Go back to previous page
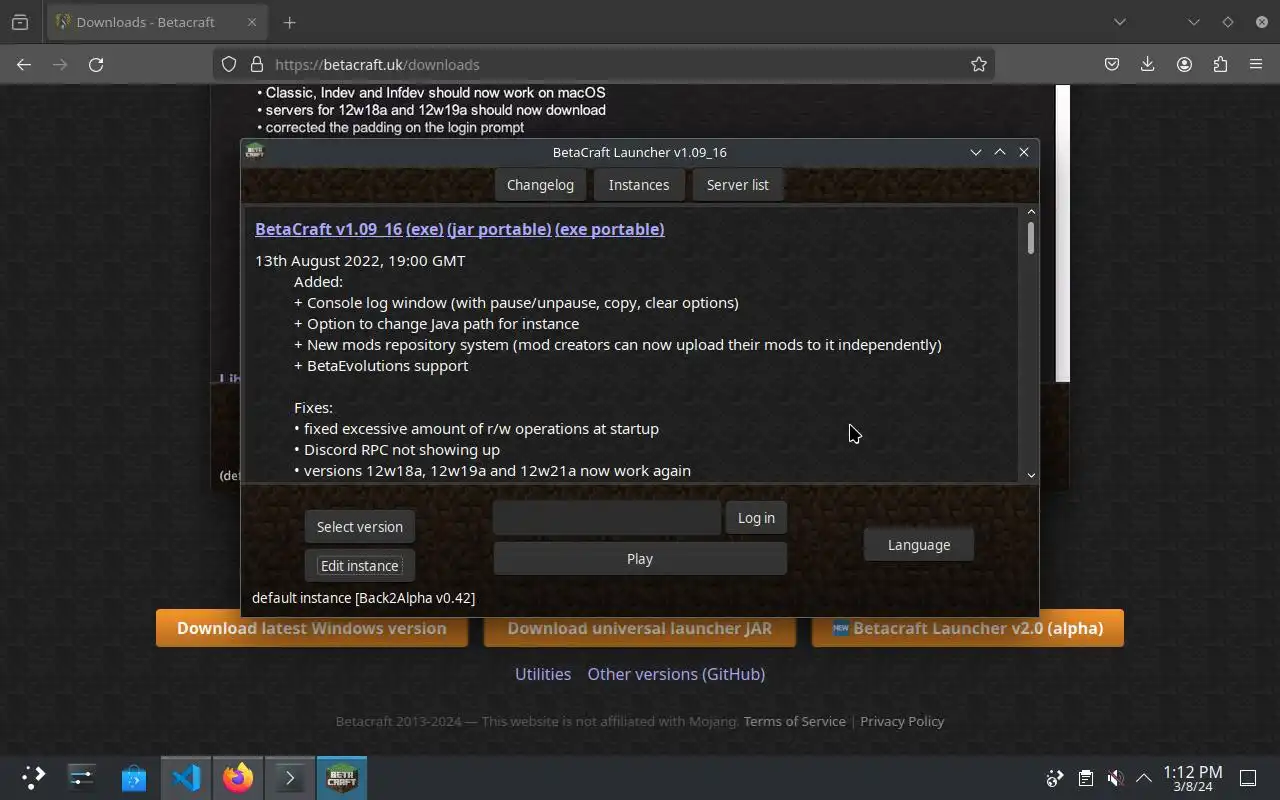This screenshot has width=1280, height=800. [x=24, y=64]
